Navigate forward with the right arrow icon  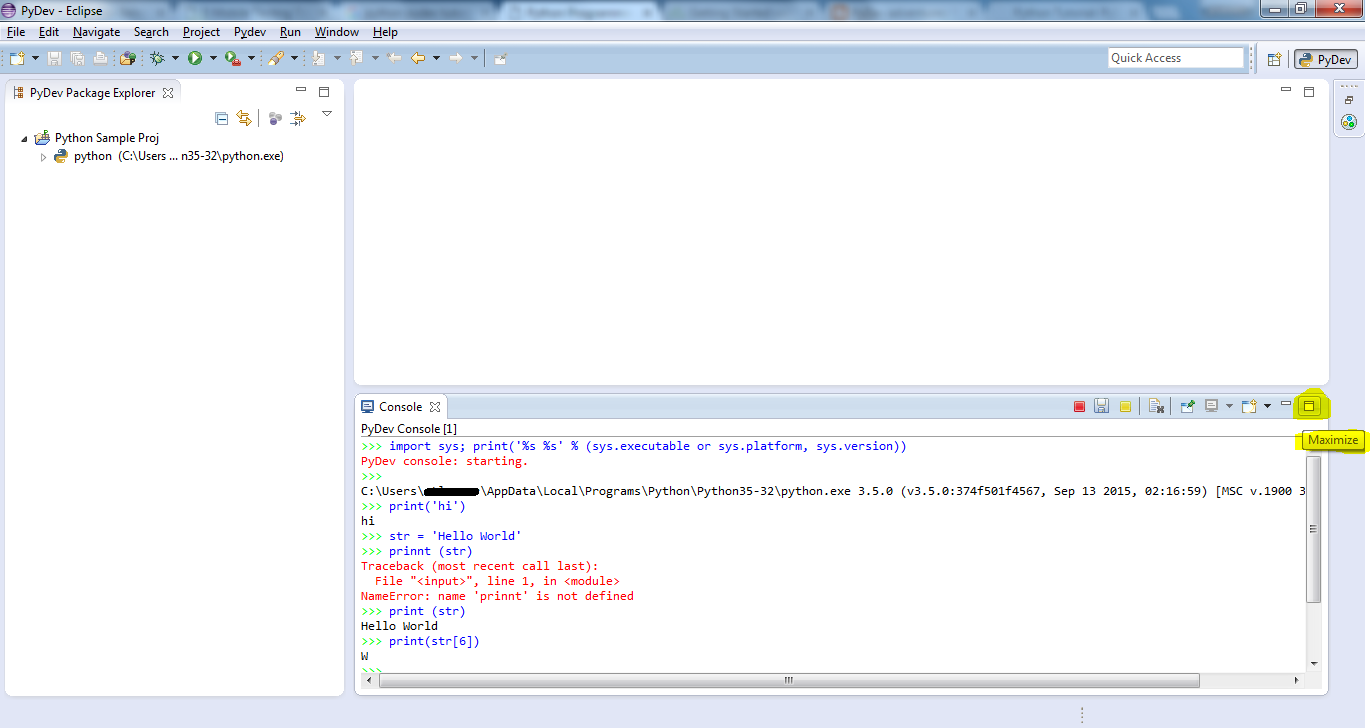pyautogui.click(x=456, y=58)
